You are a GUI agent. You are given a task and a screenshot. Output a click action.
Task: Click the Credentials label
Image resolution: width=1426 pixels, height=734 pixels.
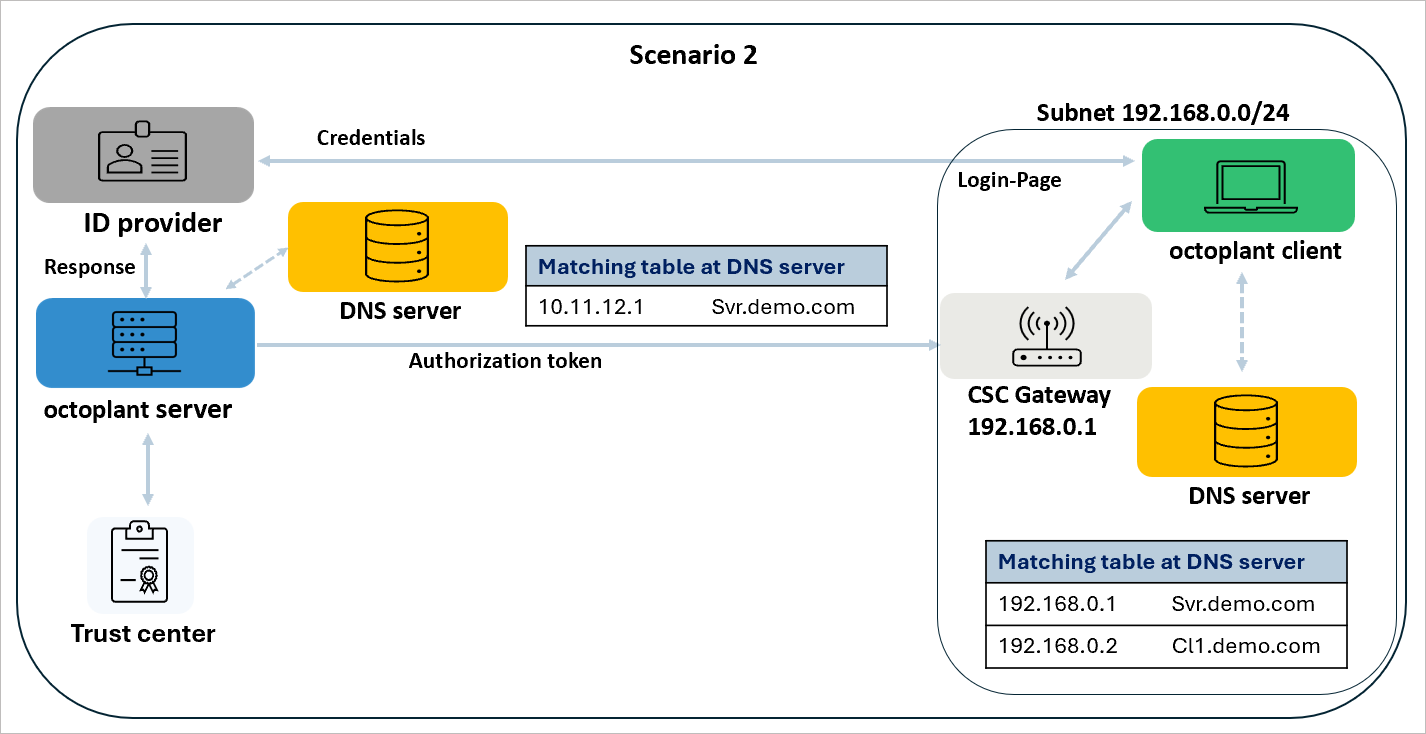point(371,138)
